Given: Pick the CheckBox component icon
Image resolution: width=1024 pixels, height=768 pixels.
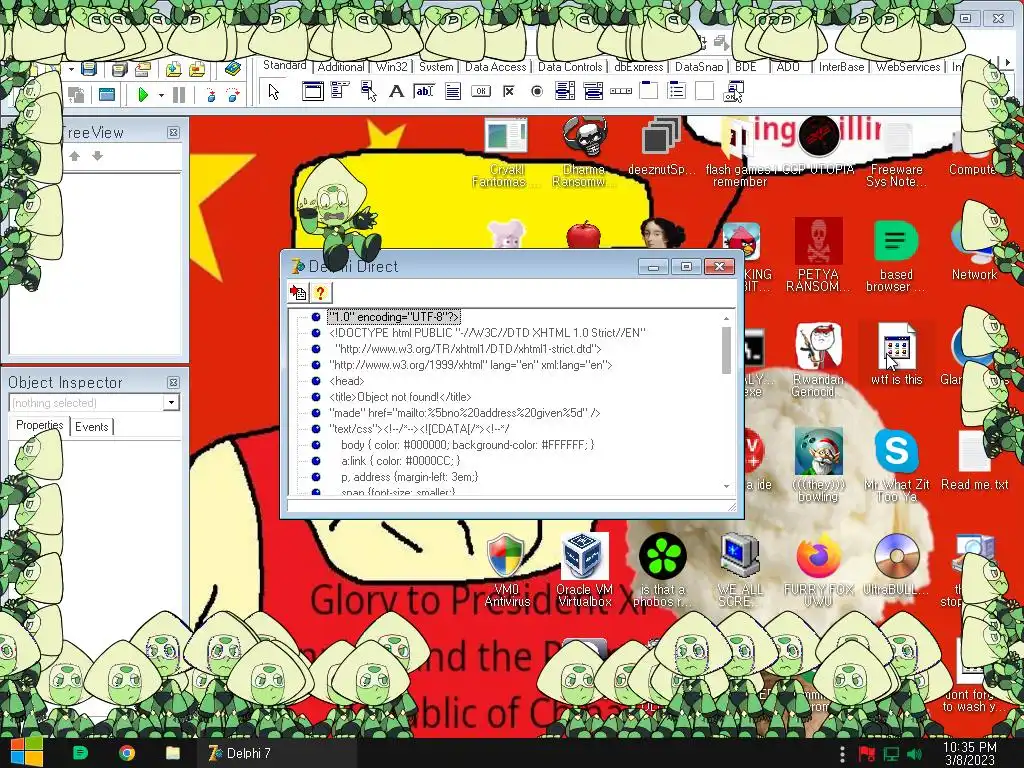Looking at the screenshot, I should pos(509,91).
